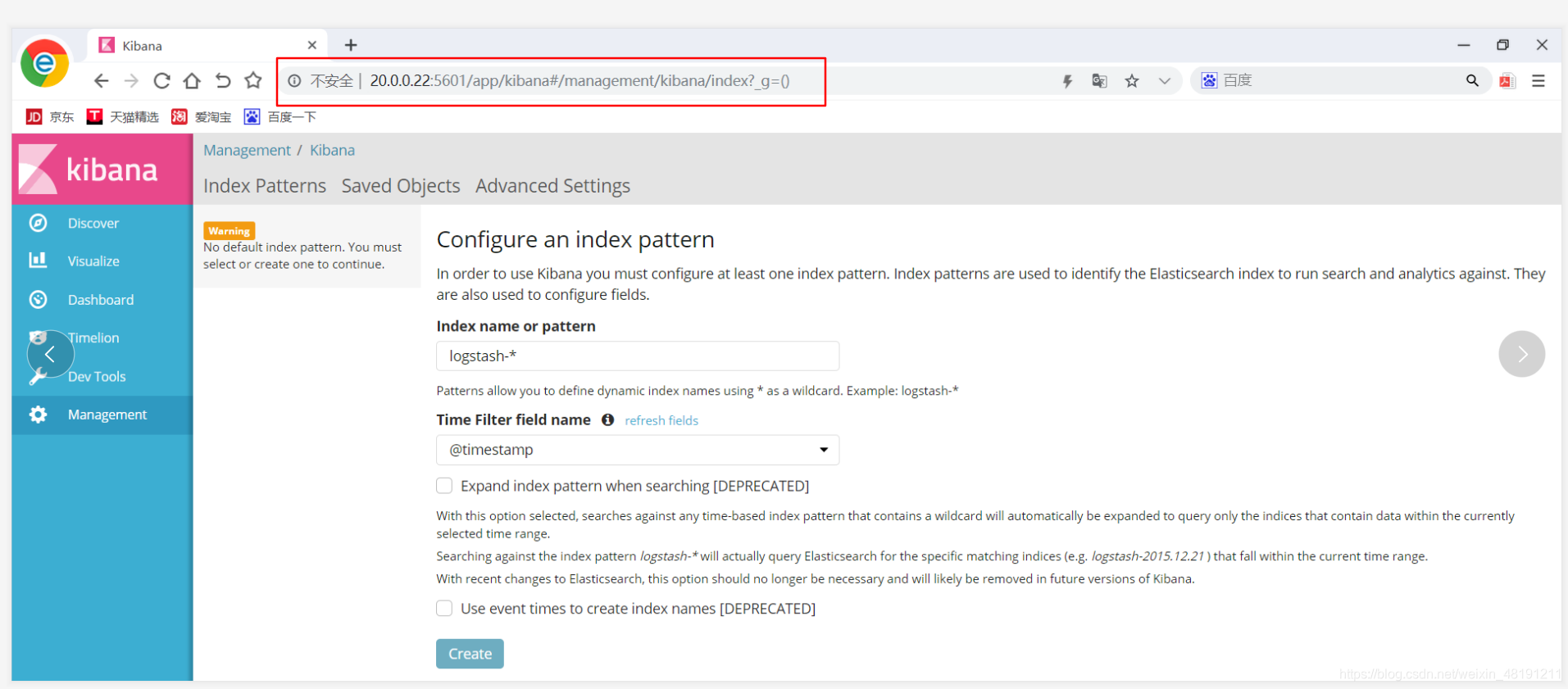This screenshot has height=689, width=1568.
Task: Open the 爱淘宝 bookmark
Action: (202, 117)
